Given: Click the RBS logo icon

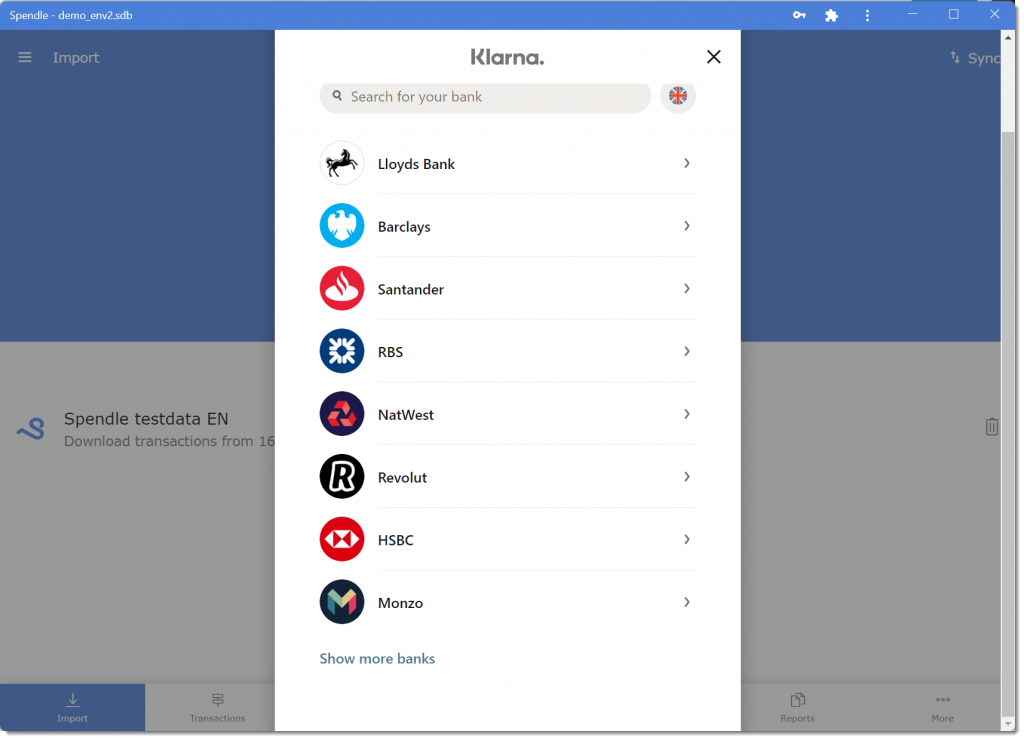Looking at the screenshot, I should [342, 351].
